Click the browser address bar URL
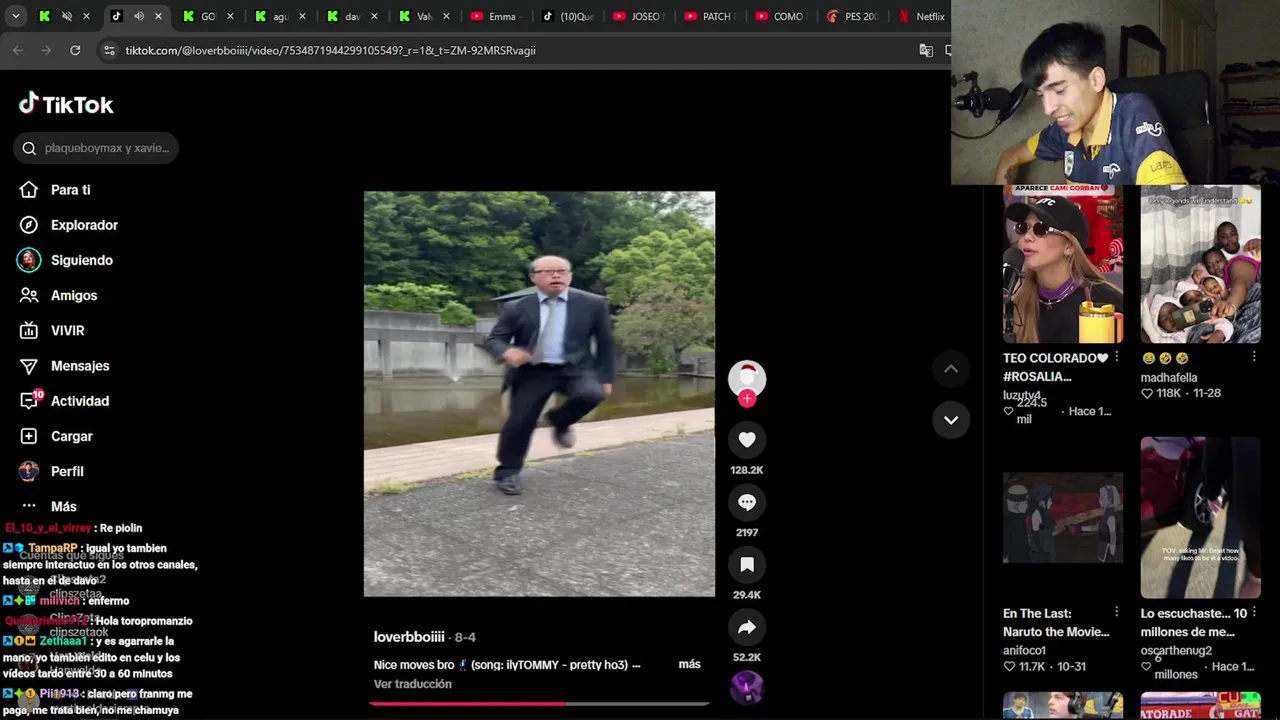 (x=330, y=50)
